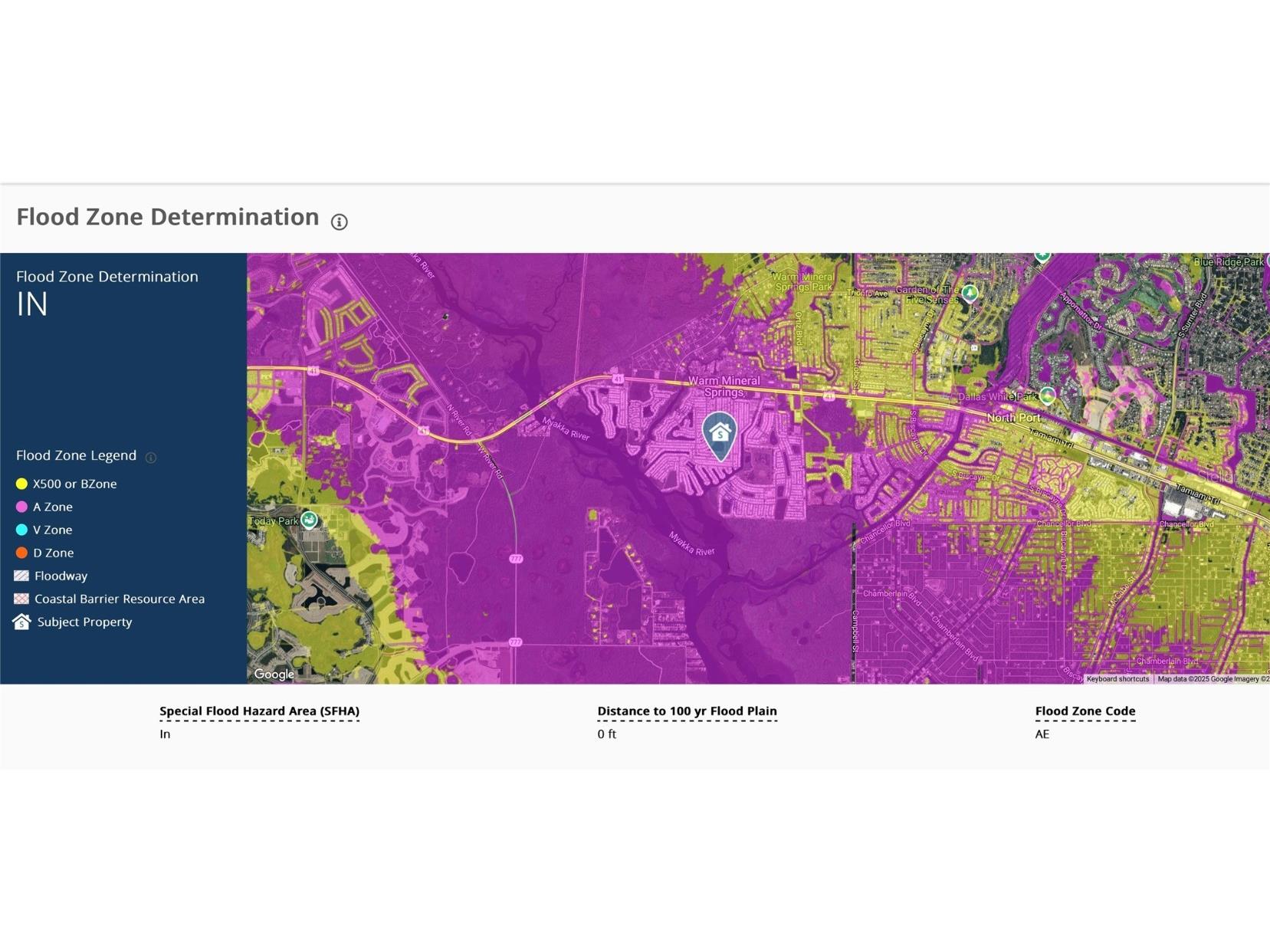Viewport: 1270px width, 952px height.
Task: Open the Flood Zone Legend info tooltip icon
Action: [x=151, y=458]
